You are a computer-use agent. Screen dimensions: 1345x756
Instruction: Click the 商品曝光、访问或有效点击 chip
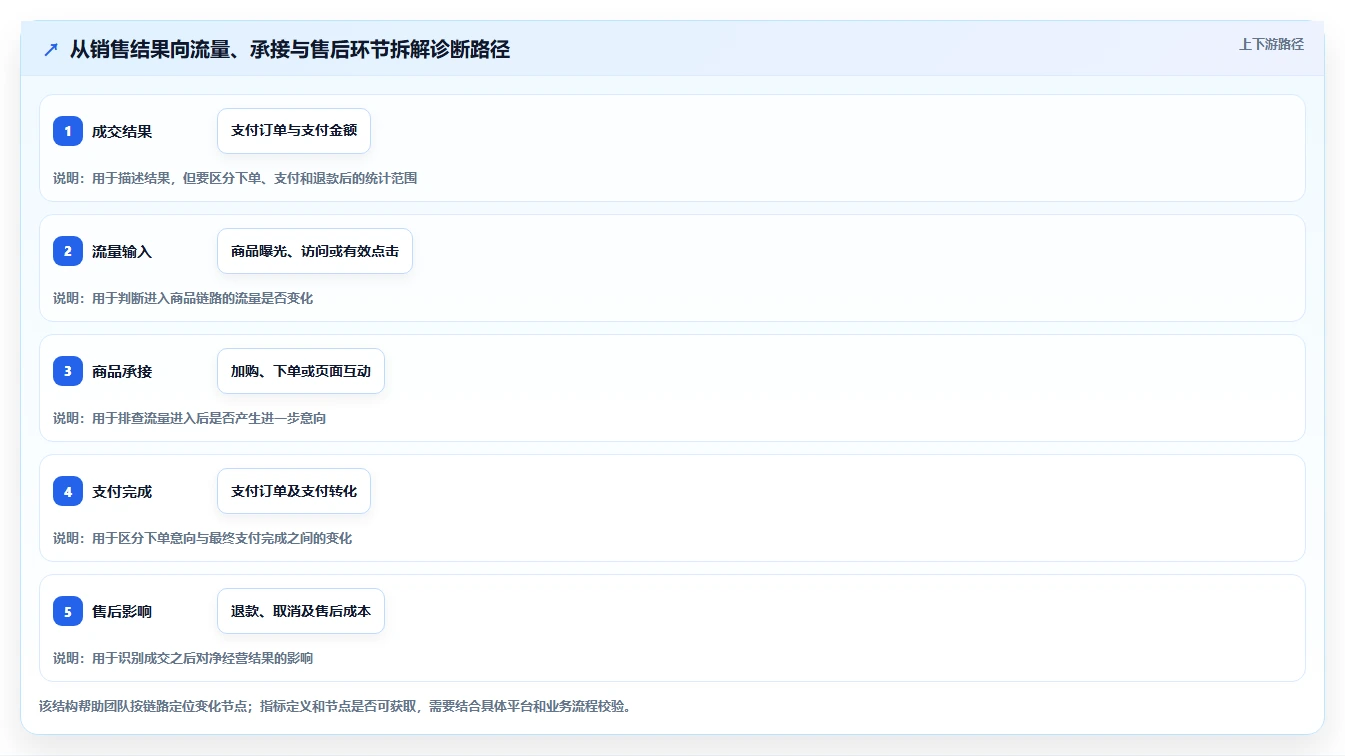click(315, 251)
